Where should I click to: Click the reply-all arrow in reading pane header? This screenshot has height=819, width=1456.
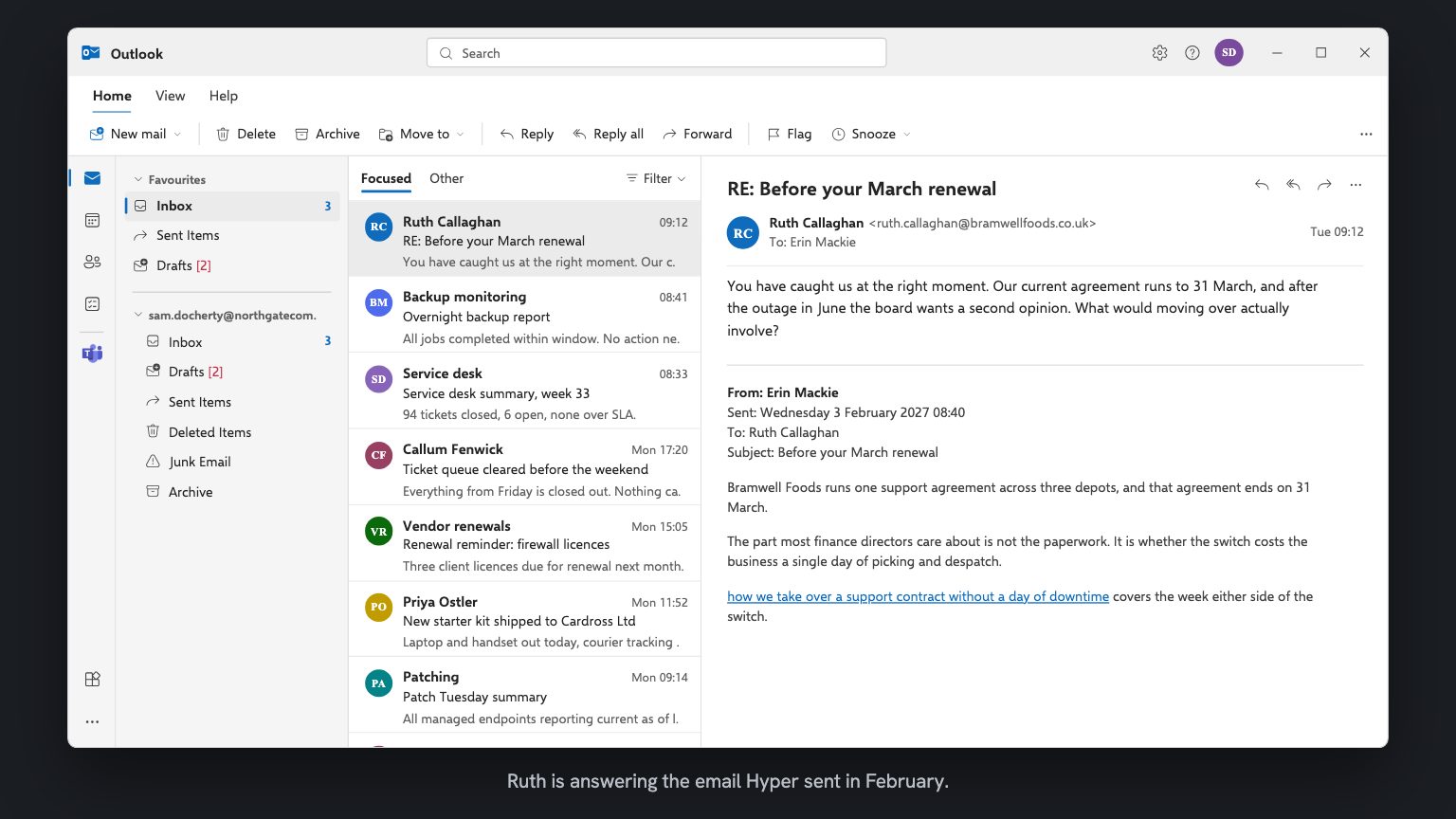pyautogui.click(x=1293, y=185)
